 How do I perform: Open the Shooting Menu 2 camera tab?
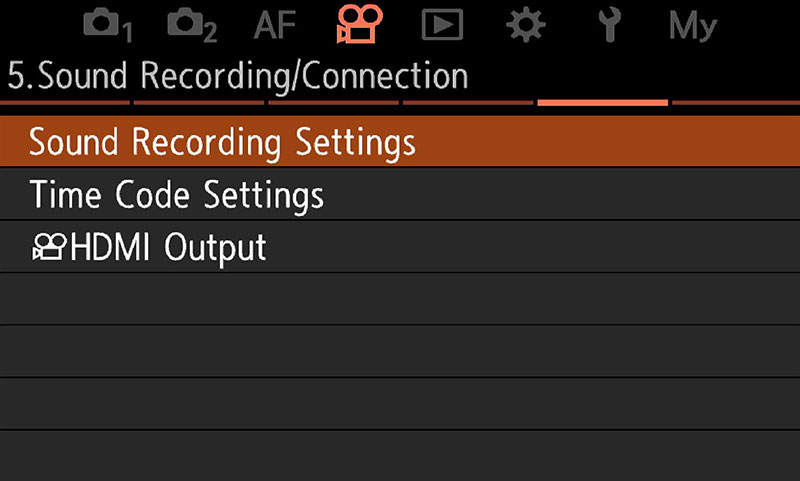[x=191, y=26]
